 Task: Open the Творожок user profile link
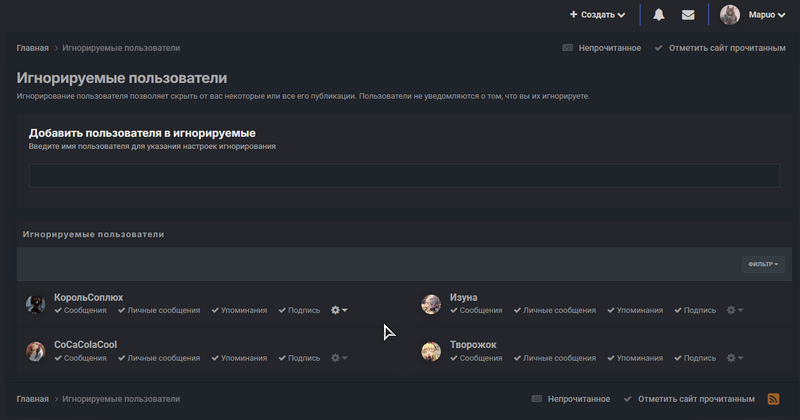473,345
